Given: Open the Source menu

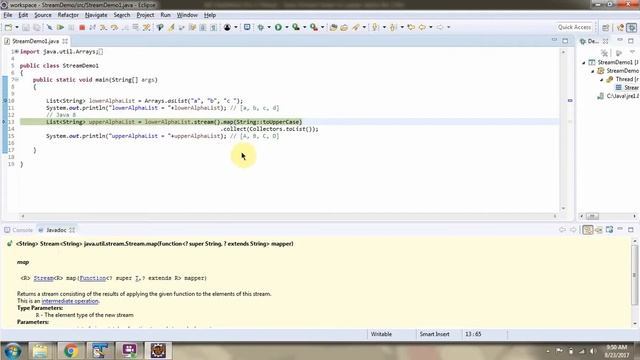Looking at the screenshot, I should pos(43,15).
